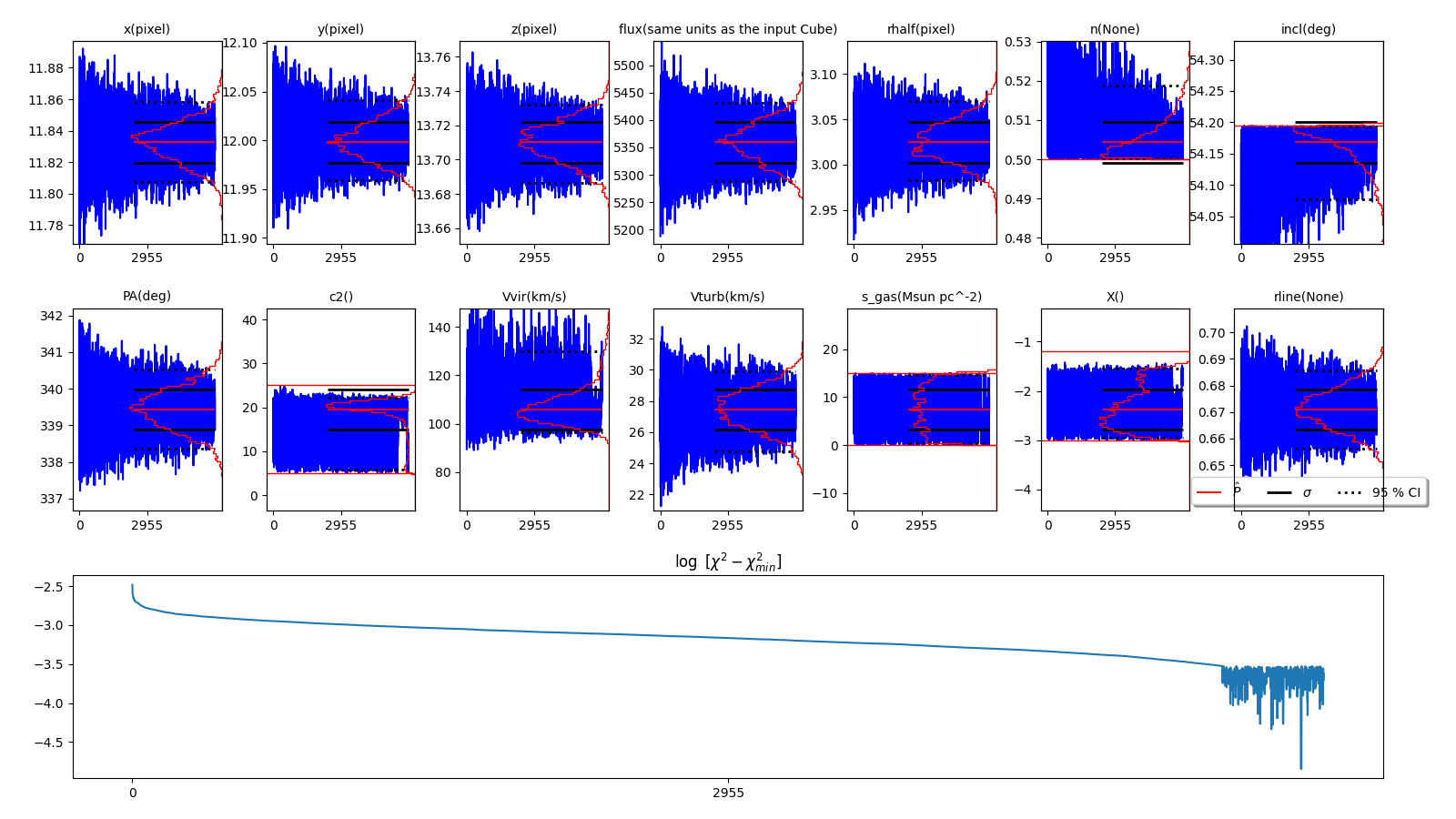Click the n(None) parameter plot
This screenshot has width=1456, height=819.
(1115, 143)
